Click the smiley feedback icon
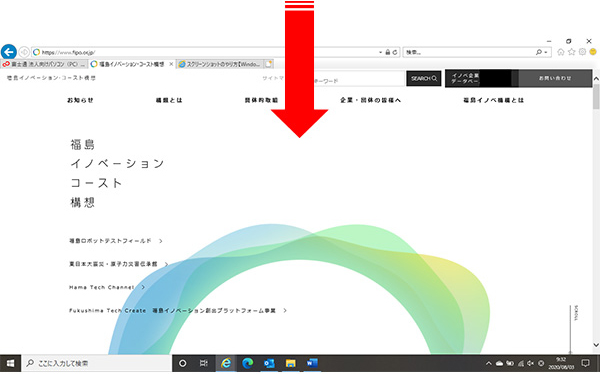 tap(593, 52)
